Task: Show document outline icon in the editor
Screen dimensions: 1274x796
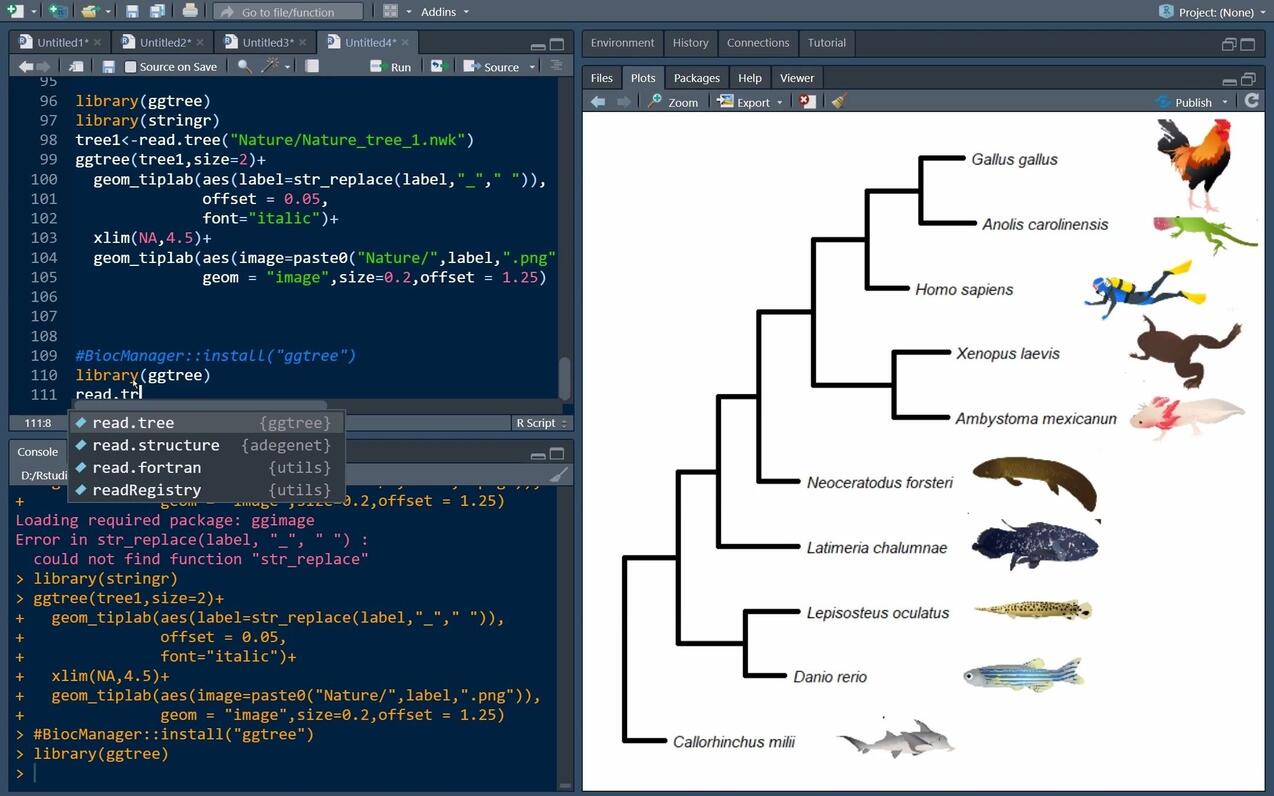Action: click(x=557, y=66)
